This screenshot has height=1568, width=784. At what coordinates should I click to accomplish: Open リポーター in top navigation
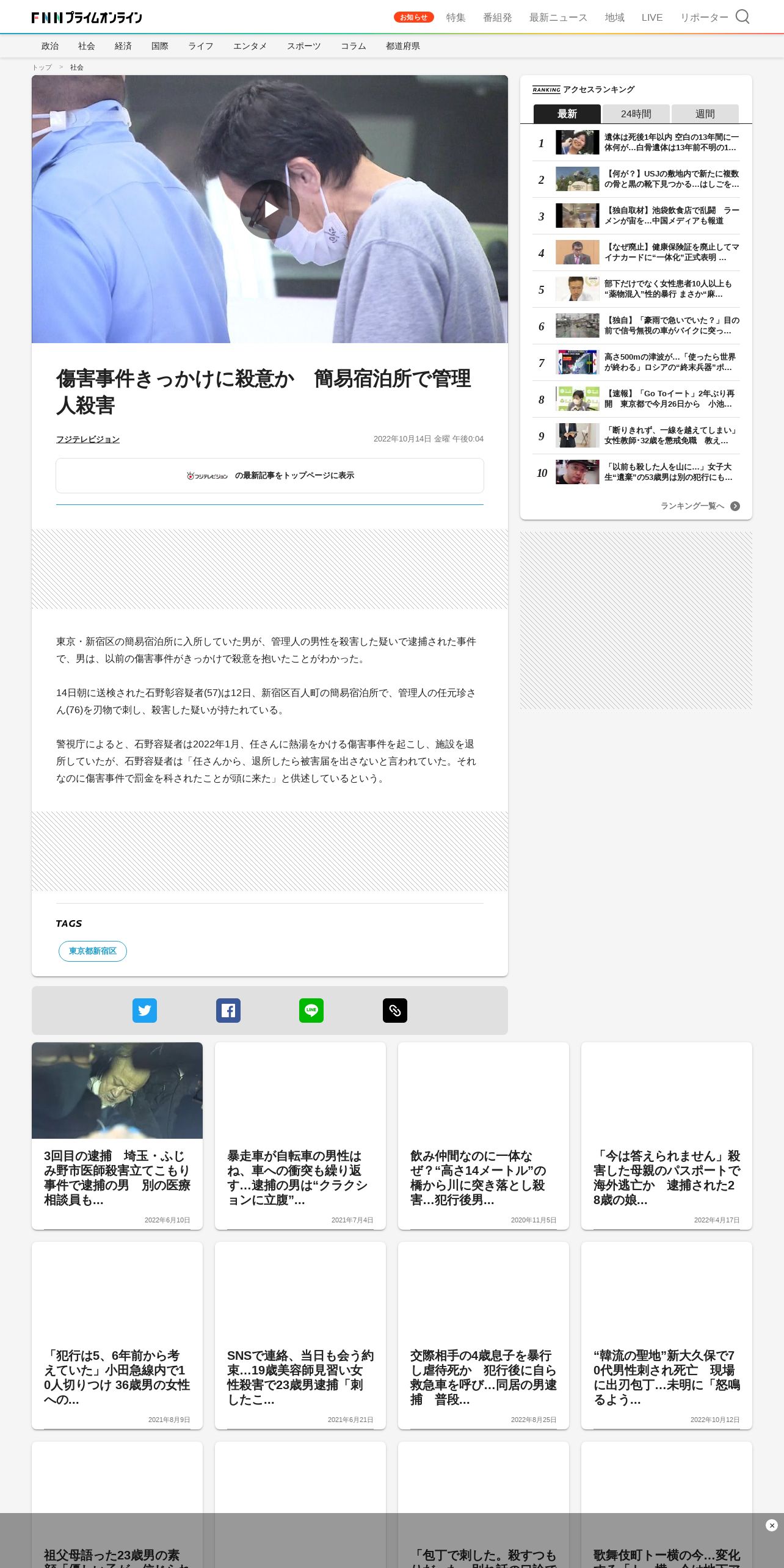click(x=705, y=18)
